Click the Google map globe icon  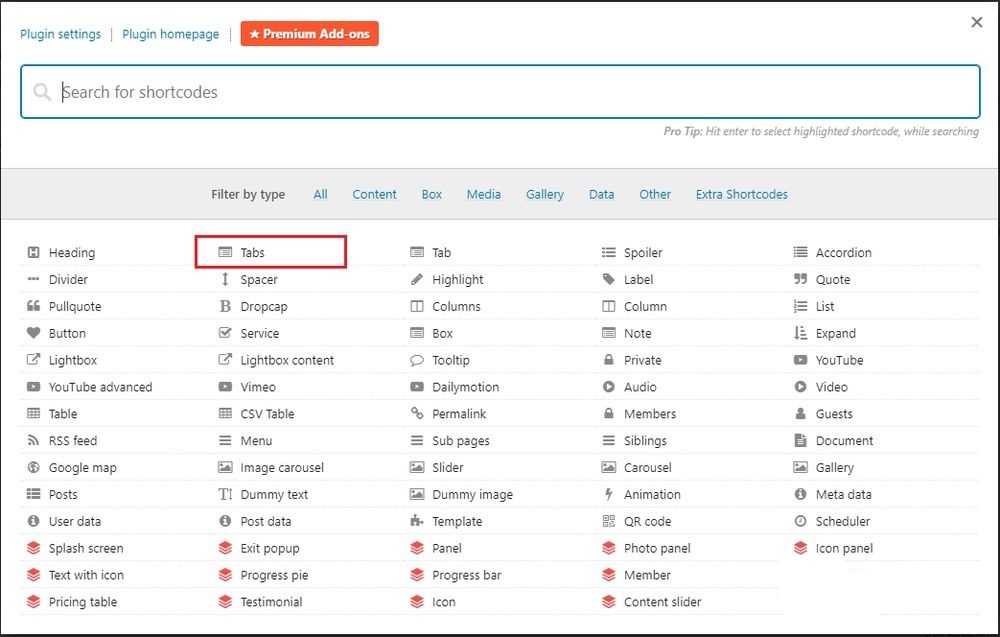click(33, 468)
